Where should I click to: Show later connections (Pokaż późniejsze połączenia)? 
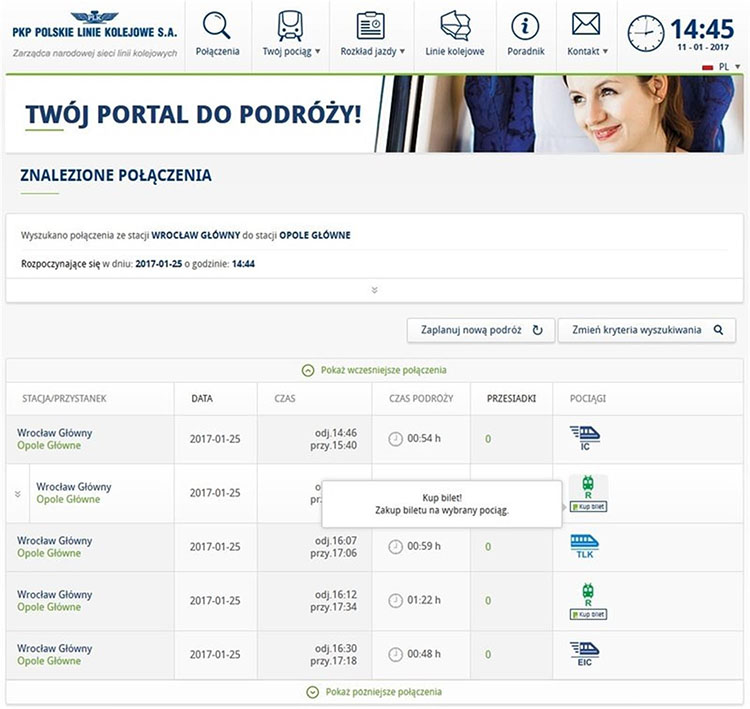374,692
